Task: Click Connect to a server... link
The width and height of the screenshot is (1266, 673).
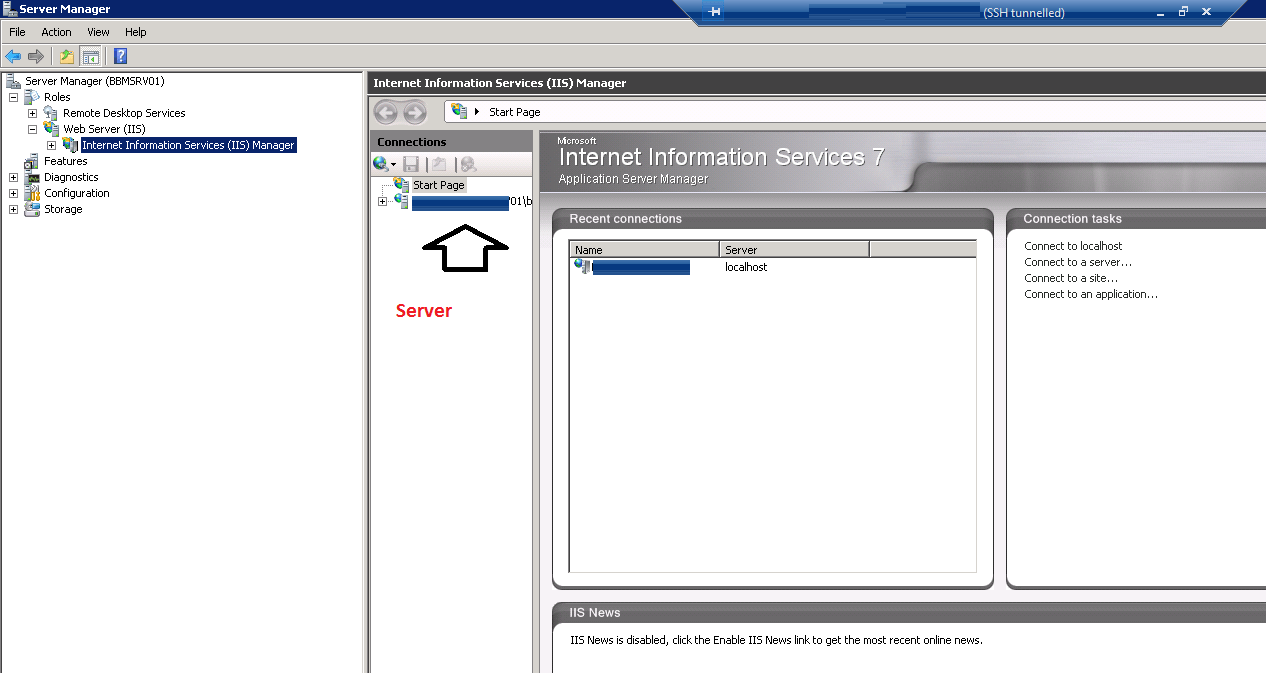Action: 1078,262
